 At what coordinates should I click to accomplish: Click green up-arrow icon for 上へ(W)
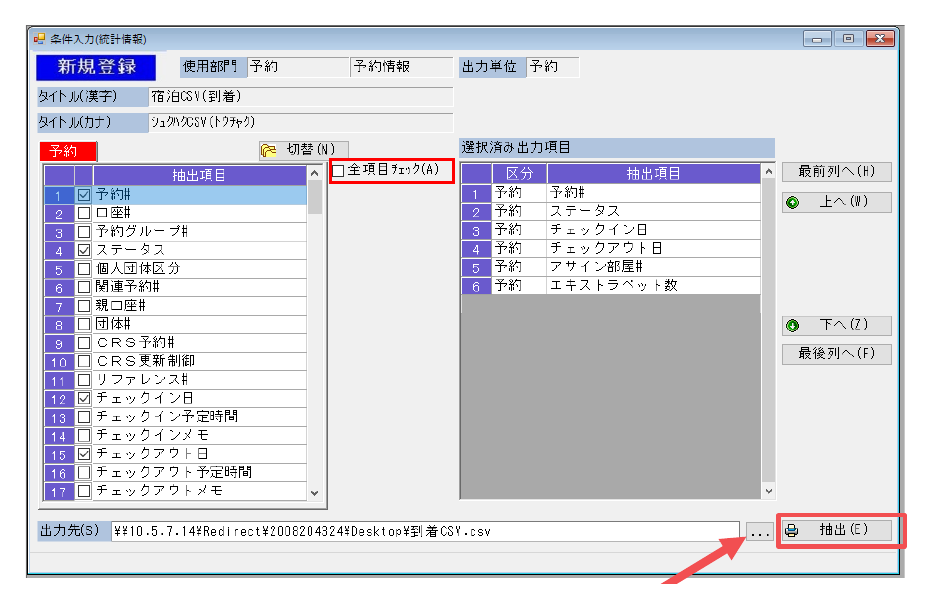coord(792,203)
